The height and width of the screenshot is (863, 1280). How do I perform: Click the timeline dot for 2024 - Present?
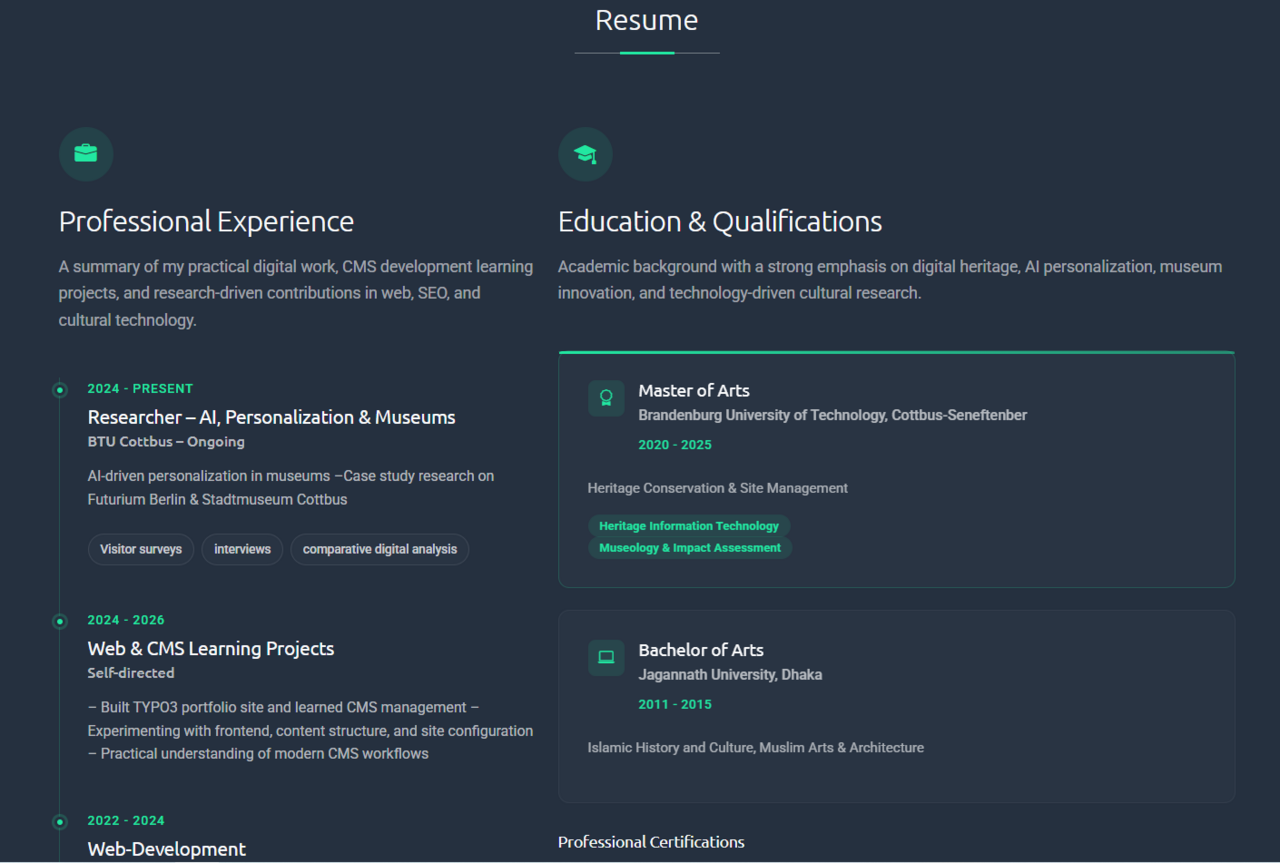coord(60,390)
